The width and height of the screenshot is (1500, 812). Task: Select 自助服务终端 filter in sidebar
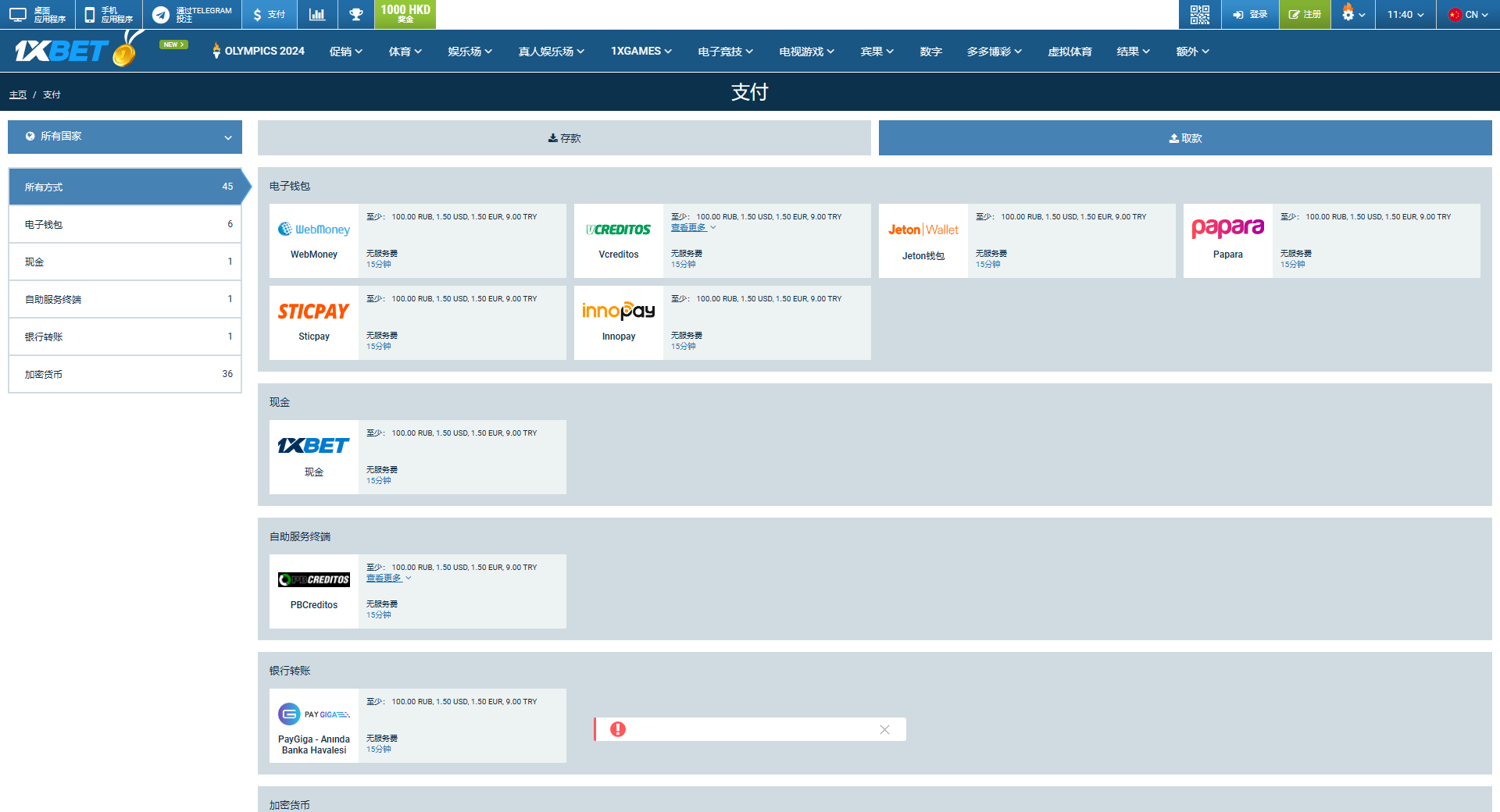(x=125, y=299)
